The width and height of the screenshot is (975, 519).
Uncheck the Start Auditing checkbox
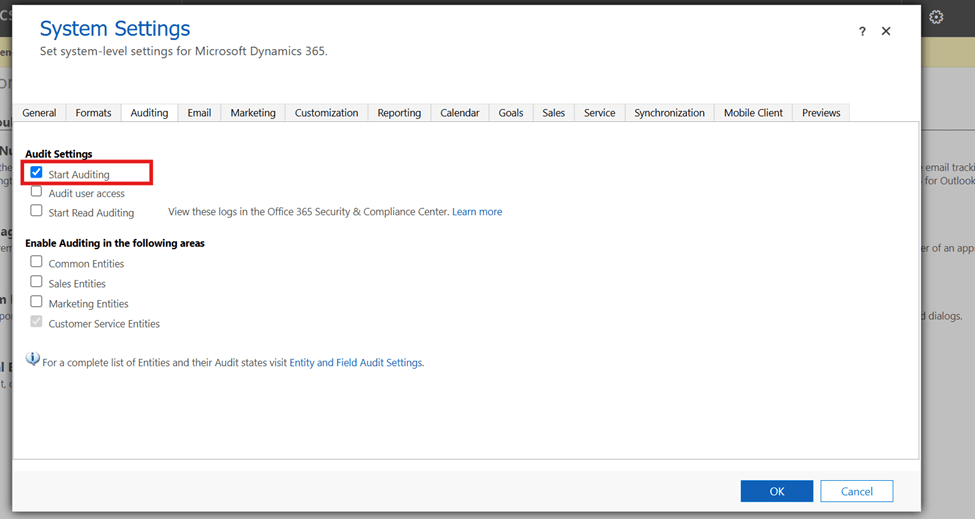(37, 173)
